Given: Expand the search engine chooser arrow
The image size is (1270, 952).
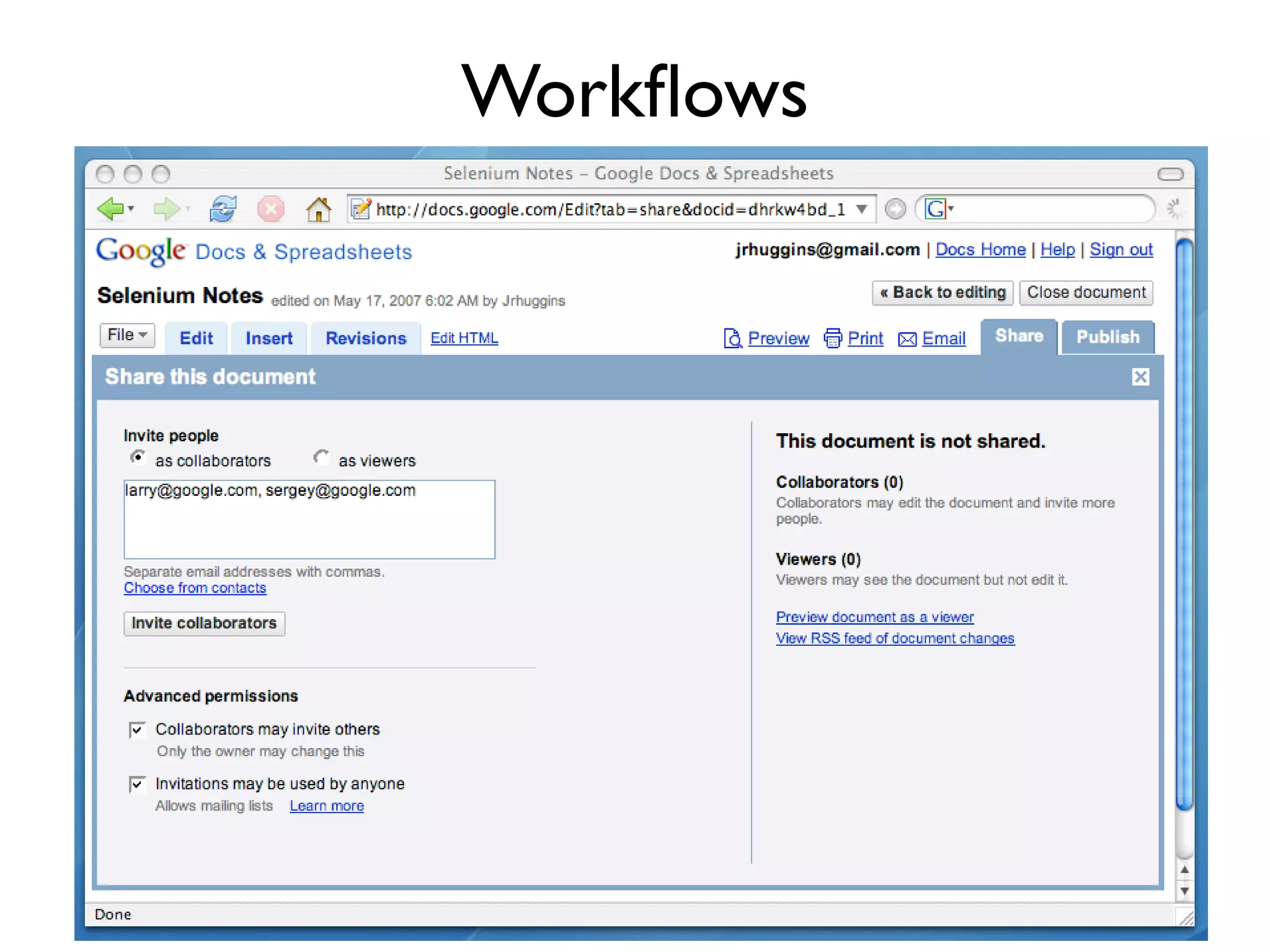Looking at the screenshot, I should coord(951,208).
